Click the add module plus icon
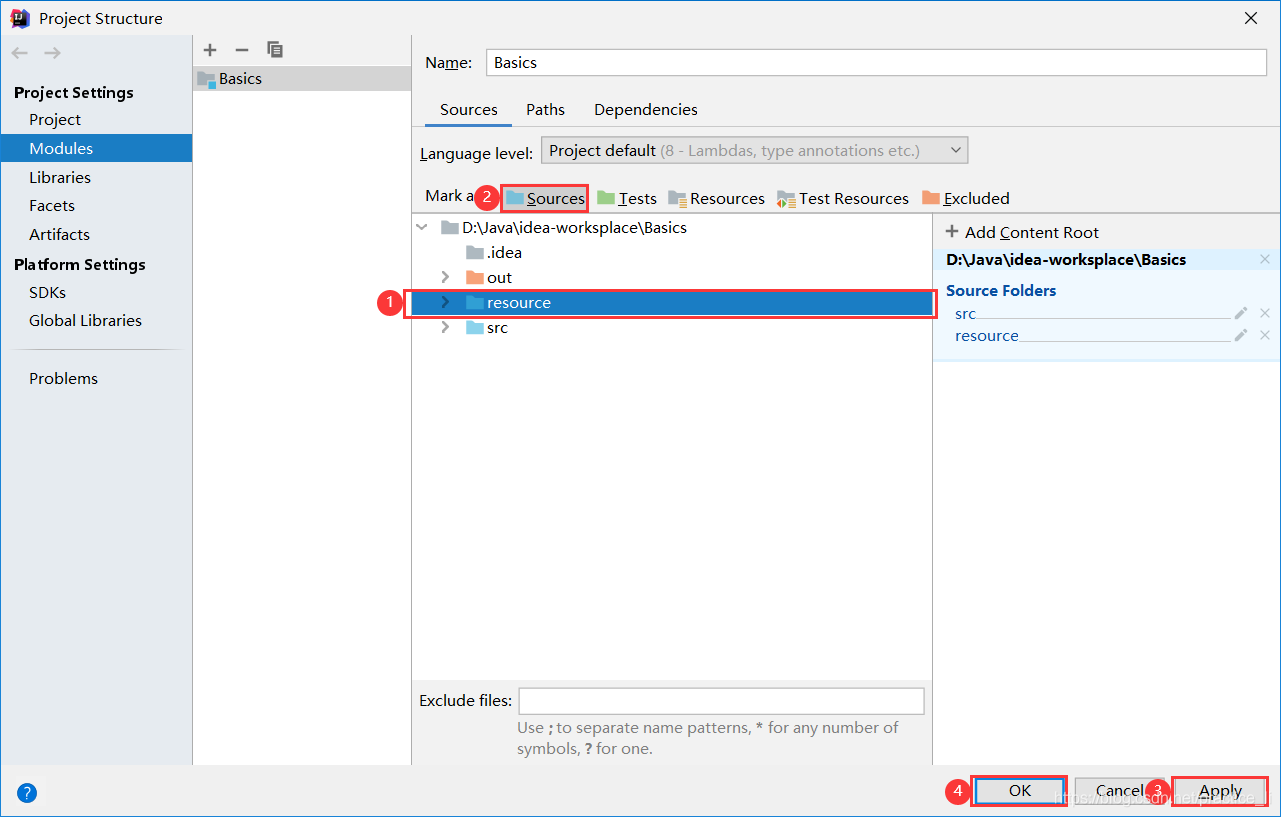Image resolution: width=1281 pixels, height=817 pixels. point(210,50)
